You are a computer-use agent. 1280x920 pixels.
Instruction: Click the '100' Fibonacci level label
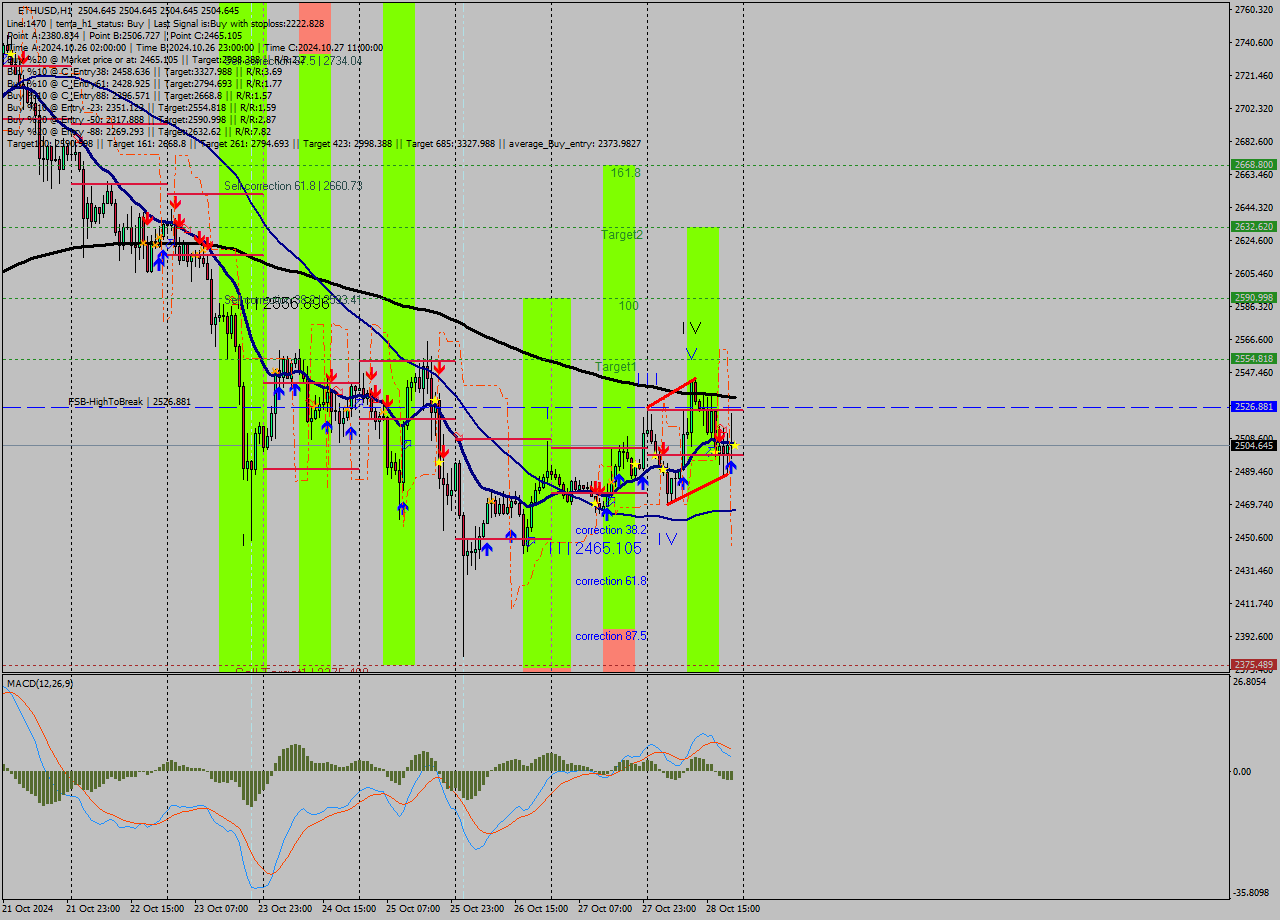coord(628,306)
